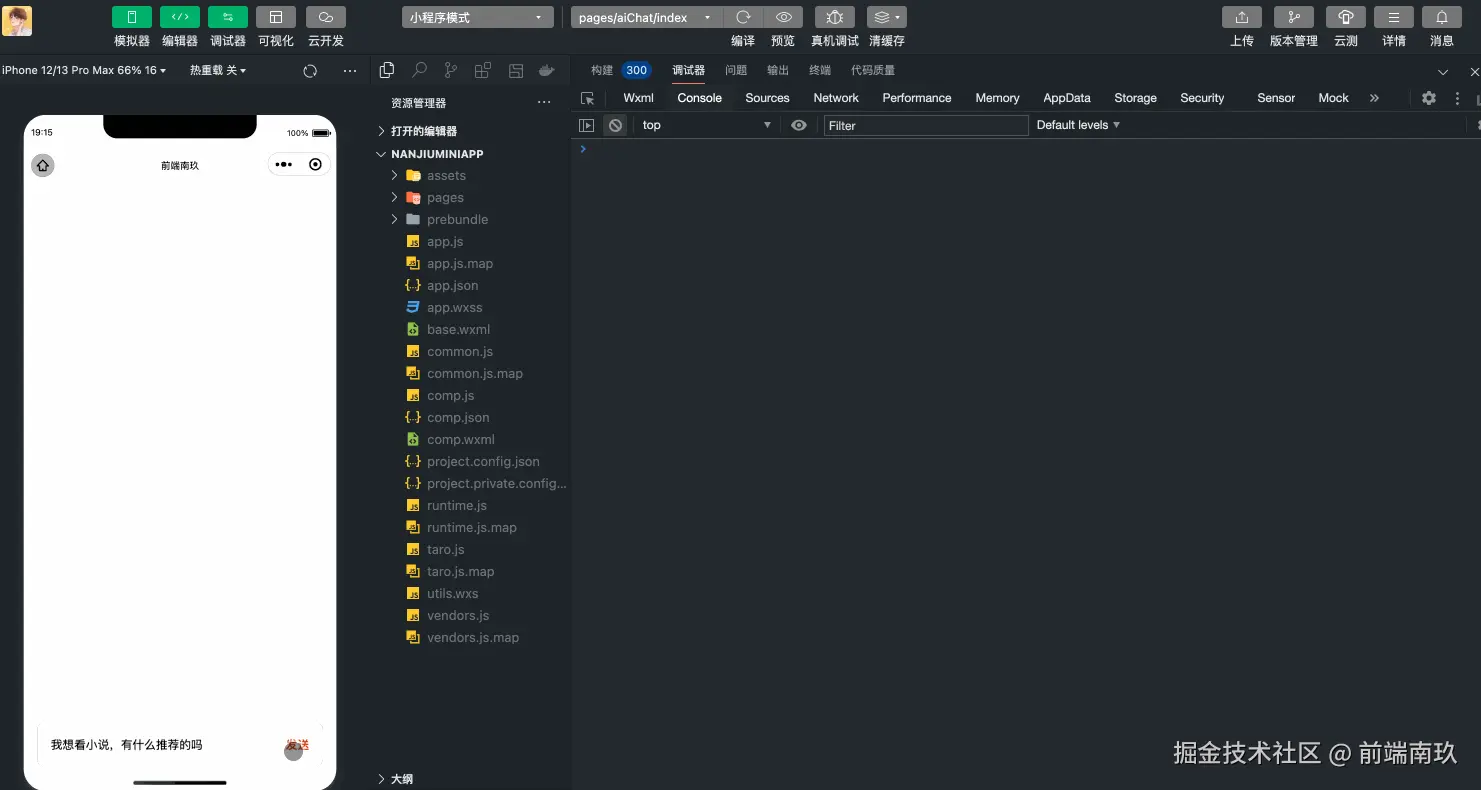Open simulator more options ellipsis
Viewport: 1481px width, 790px height.
[350, 71]
